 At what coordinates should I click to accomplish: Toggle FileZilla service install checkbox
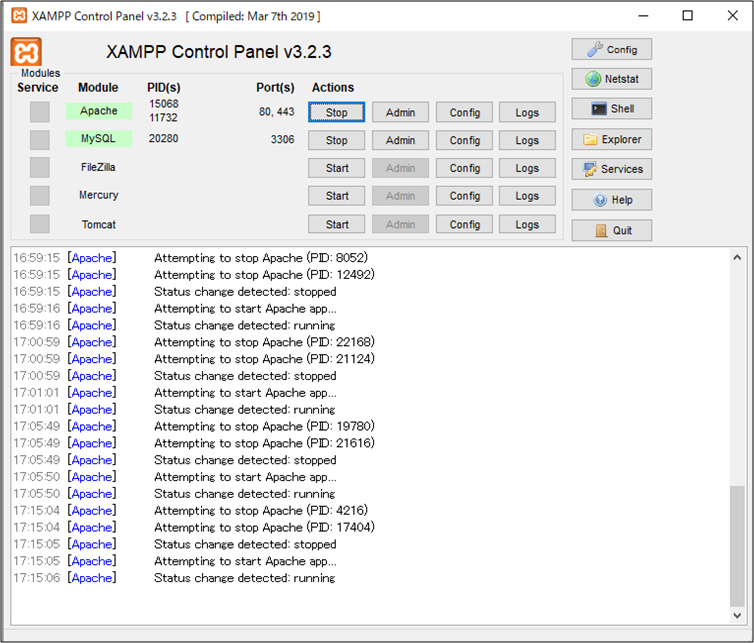(40, 167)
